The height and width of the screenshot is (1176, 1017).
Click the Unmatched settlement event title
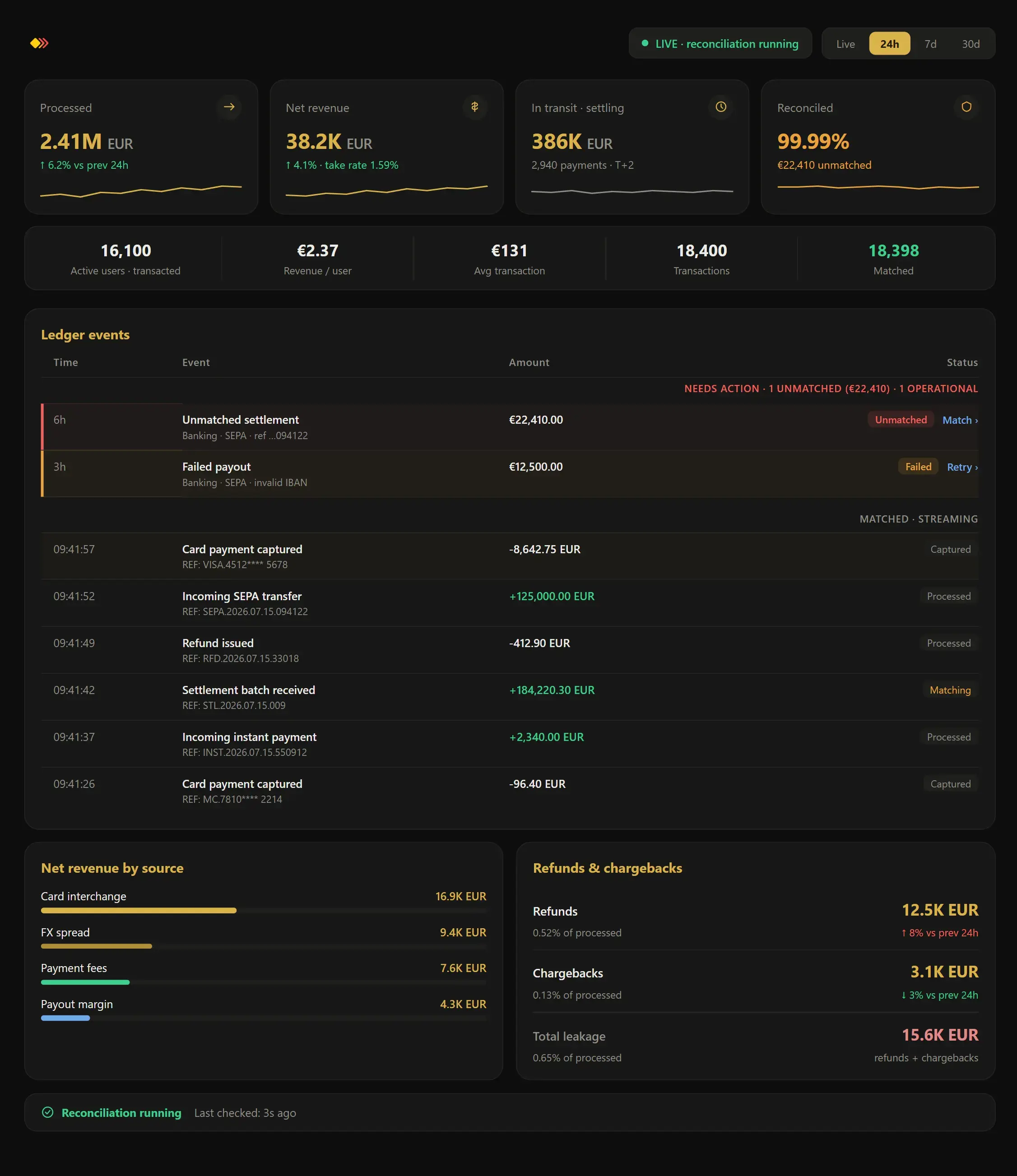240,419
